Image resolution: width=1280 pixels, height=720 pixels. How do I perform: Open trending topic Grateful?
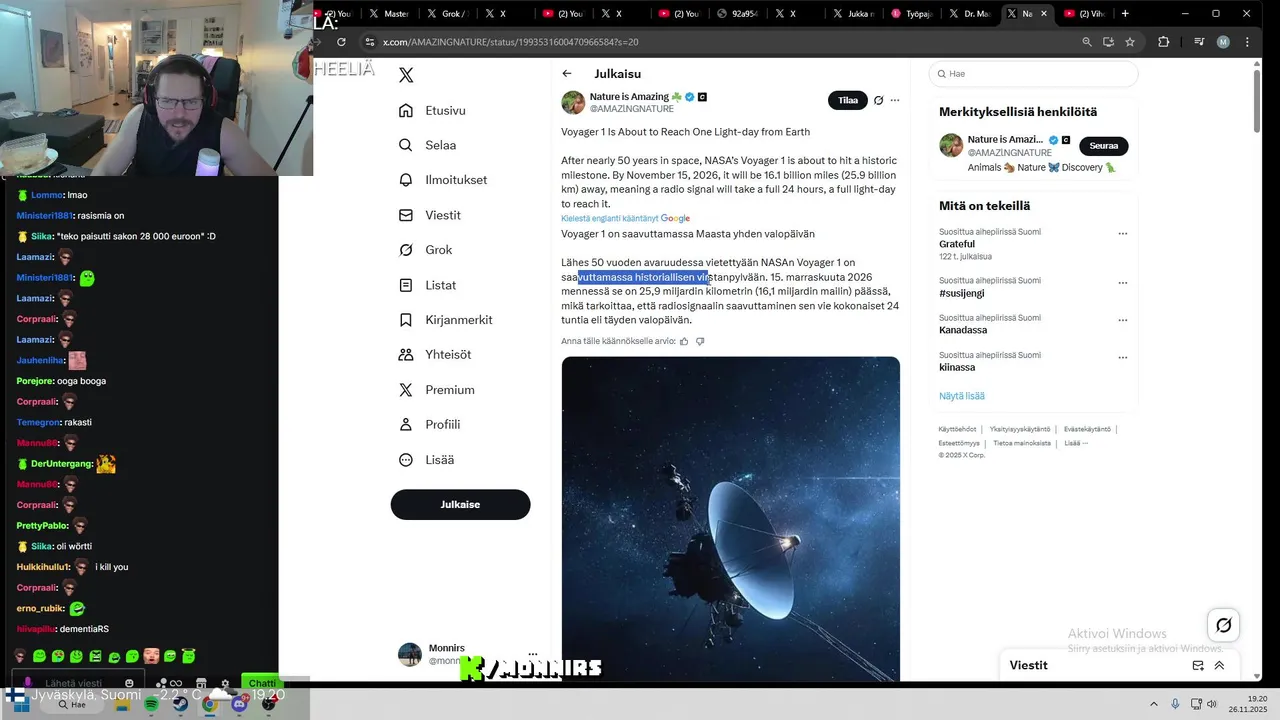(x=957, y=244)
